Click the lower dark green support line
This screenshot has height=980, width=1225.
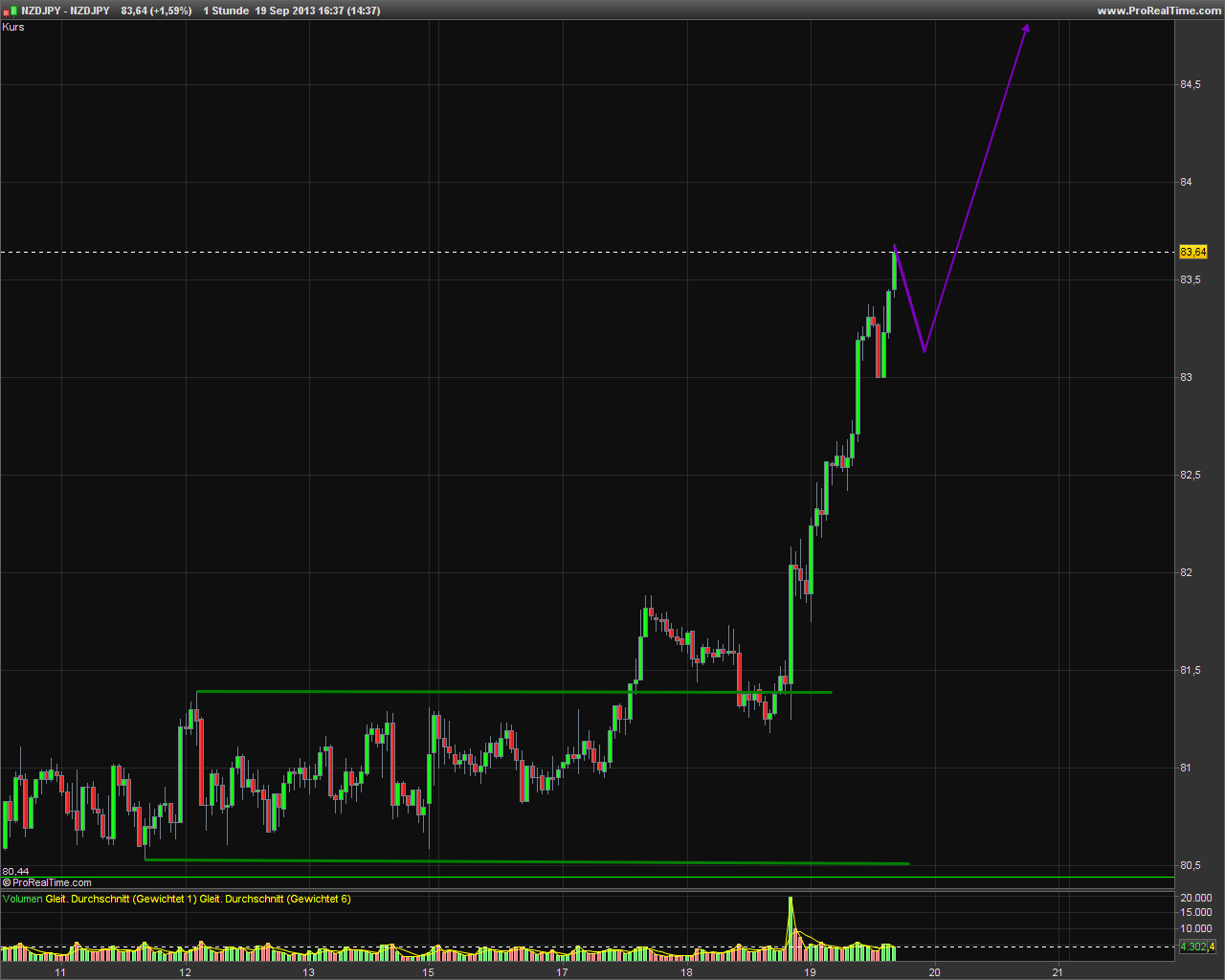coord(526,861)
